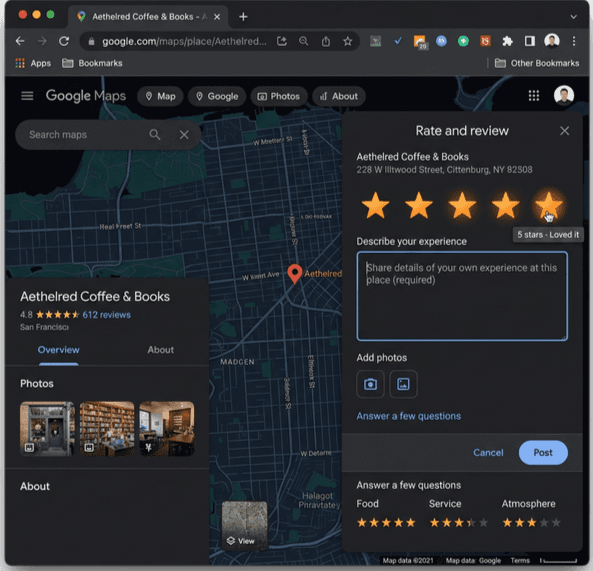Rate five stars - Loved it
Viewport: 593px width, 571px height.
548,205
